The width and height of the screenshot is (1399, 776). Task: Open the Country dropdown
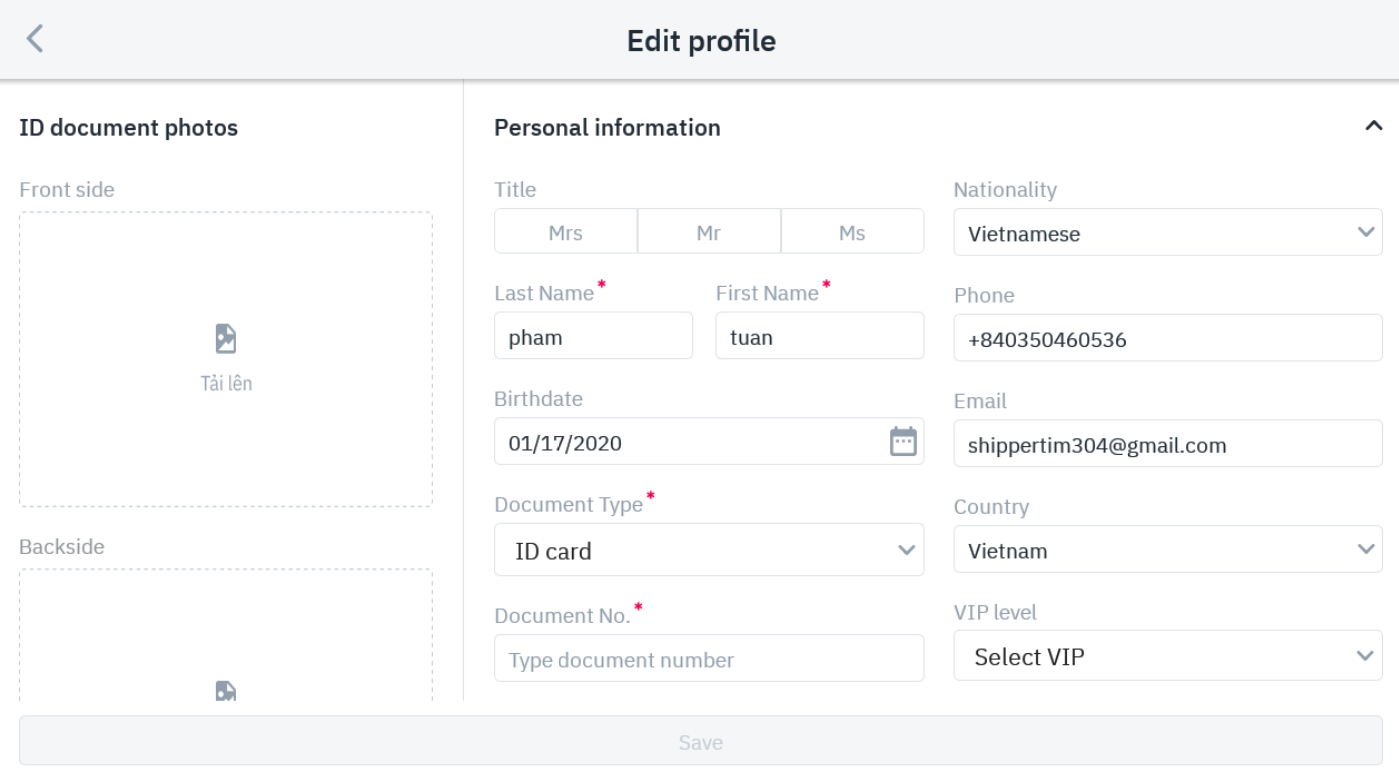pyautogui.click(x=1167, y=550)
